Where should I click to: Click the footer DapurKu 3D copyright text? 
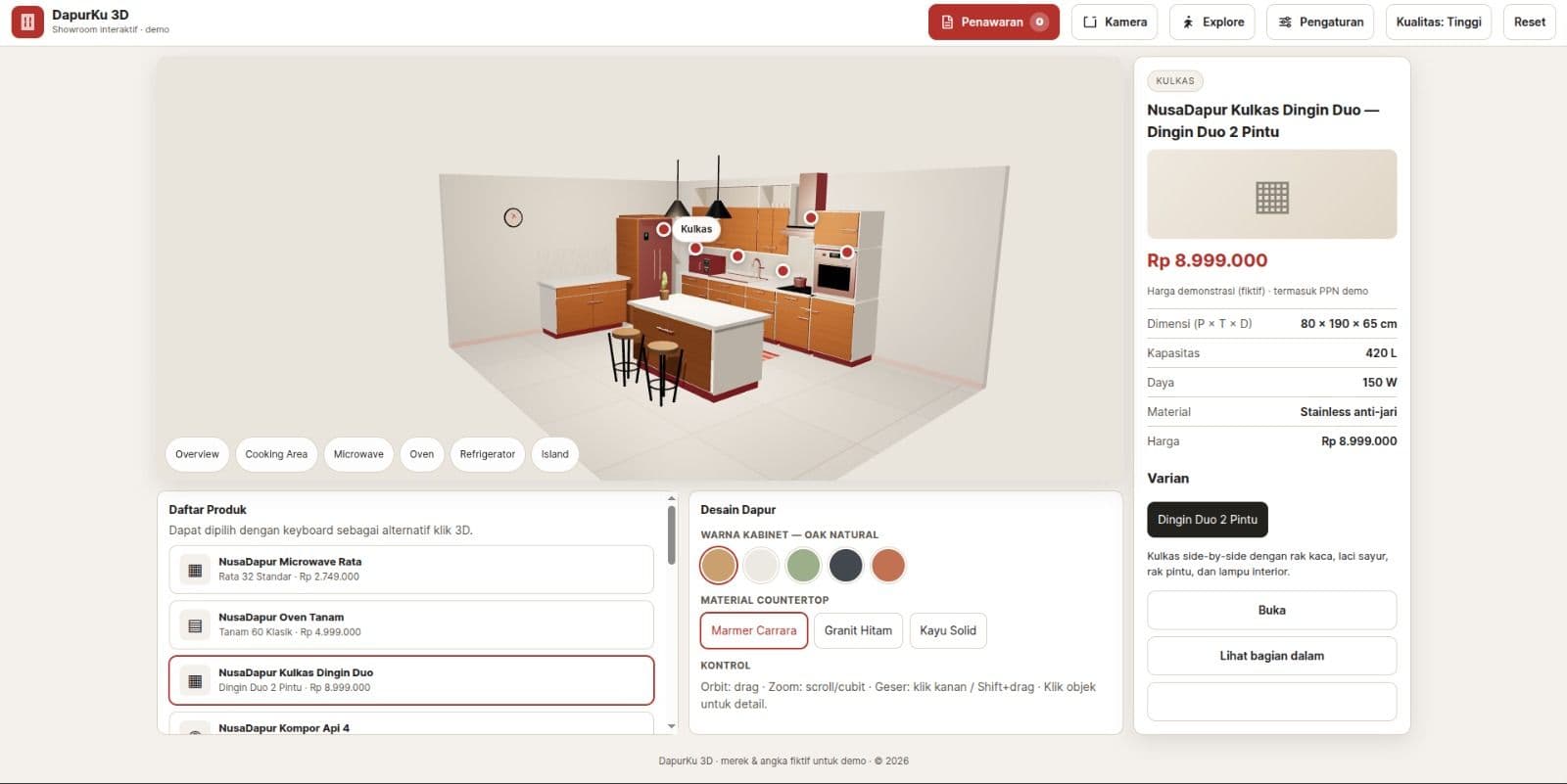tap(783, 761)
